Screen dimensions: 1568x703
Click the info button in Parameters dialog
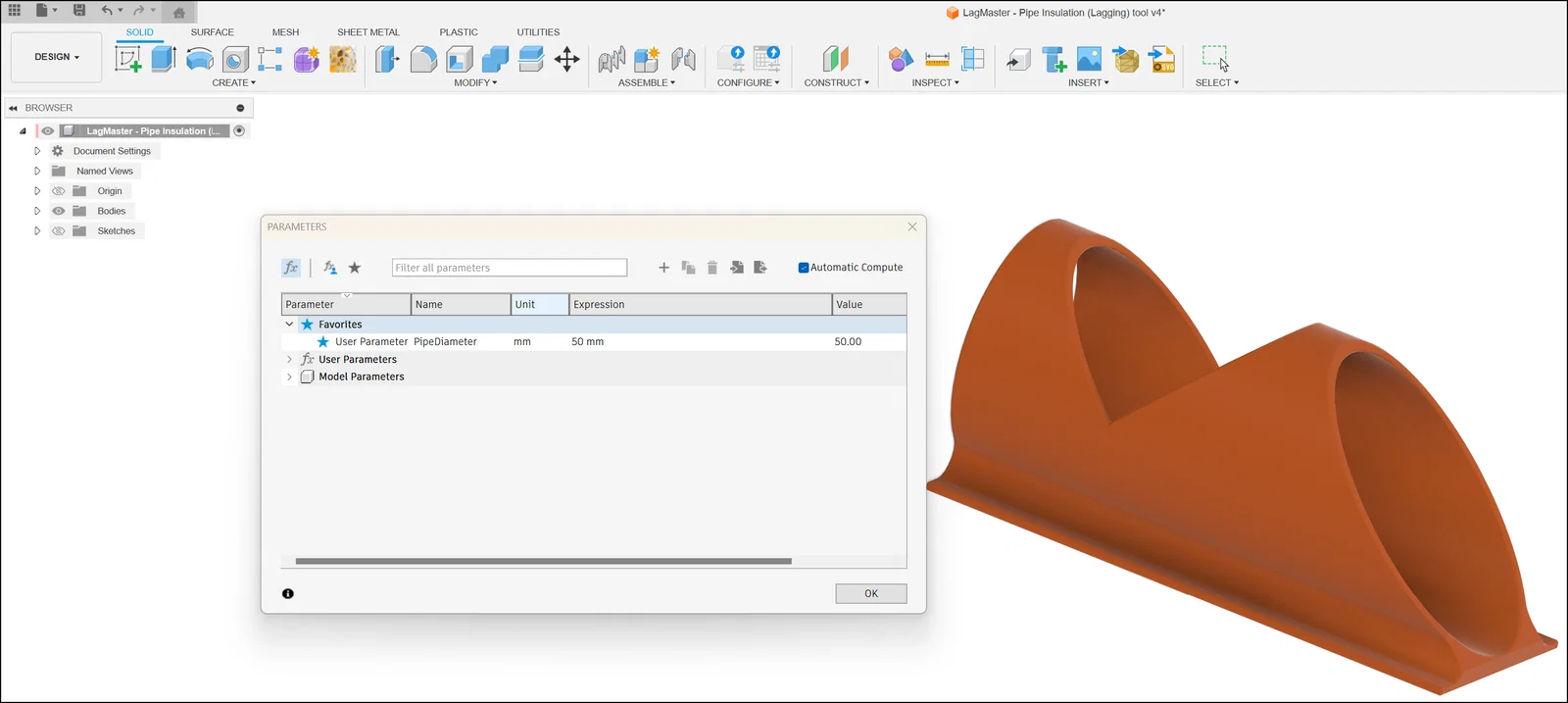coord(288,593)
